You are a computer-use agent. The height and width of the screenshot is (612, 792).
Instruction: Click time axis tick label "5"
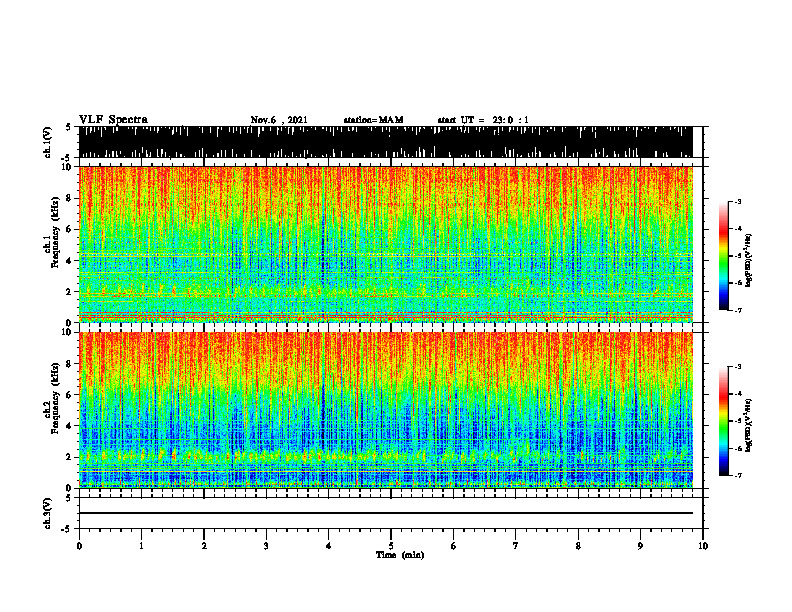click(391, 546)
